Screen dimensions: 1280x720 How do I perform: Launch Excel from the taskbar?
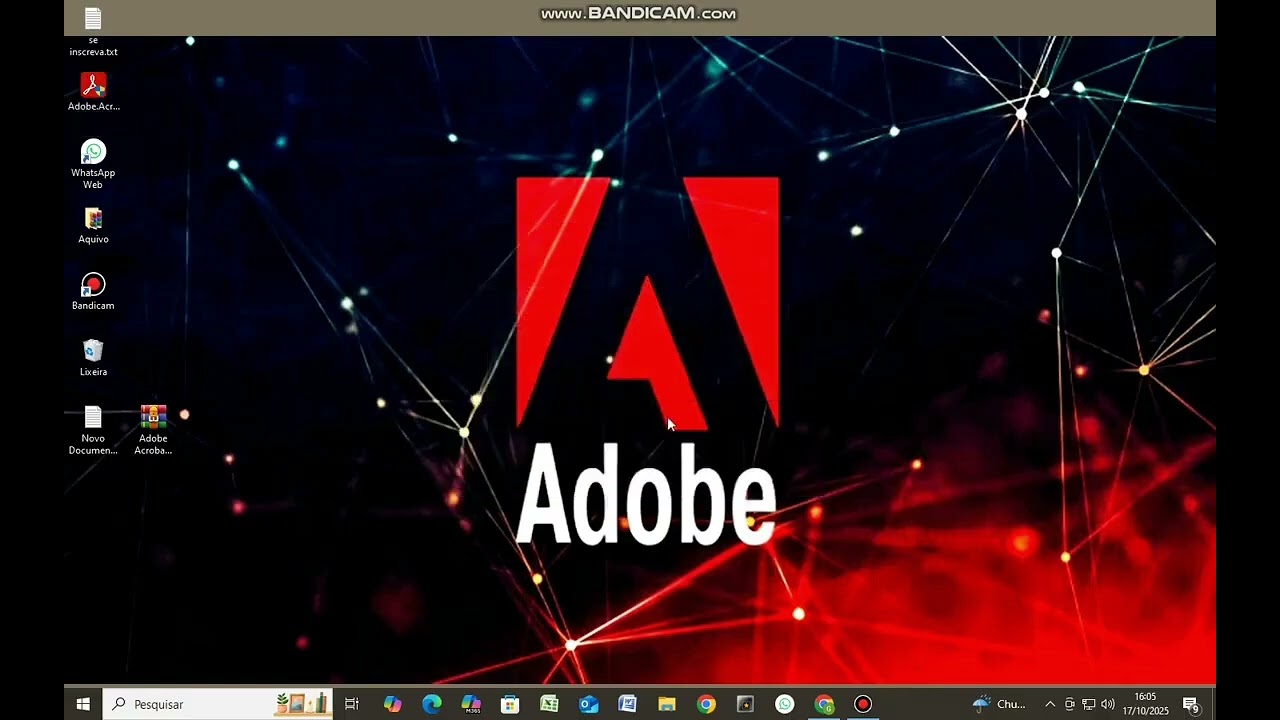[x=549, y=704]
